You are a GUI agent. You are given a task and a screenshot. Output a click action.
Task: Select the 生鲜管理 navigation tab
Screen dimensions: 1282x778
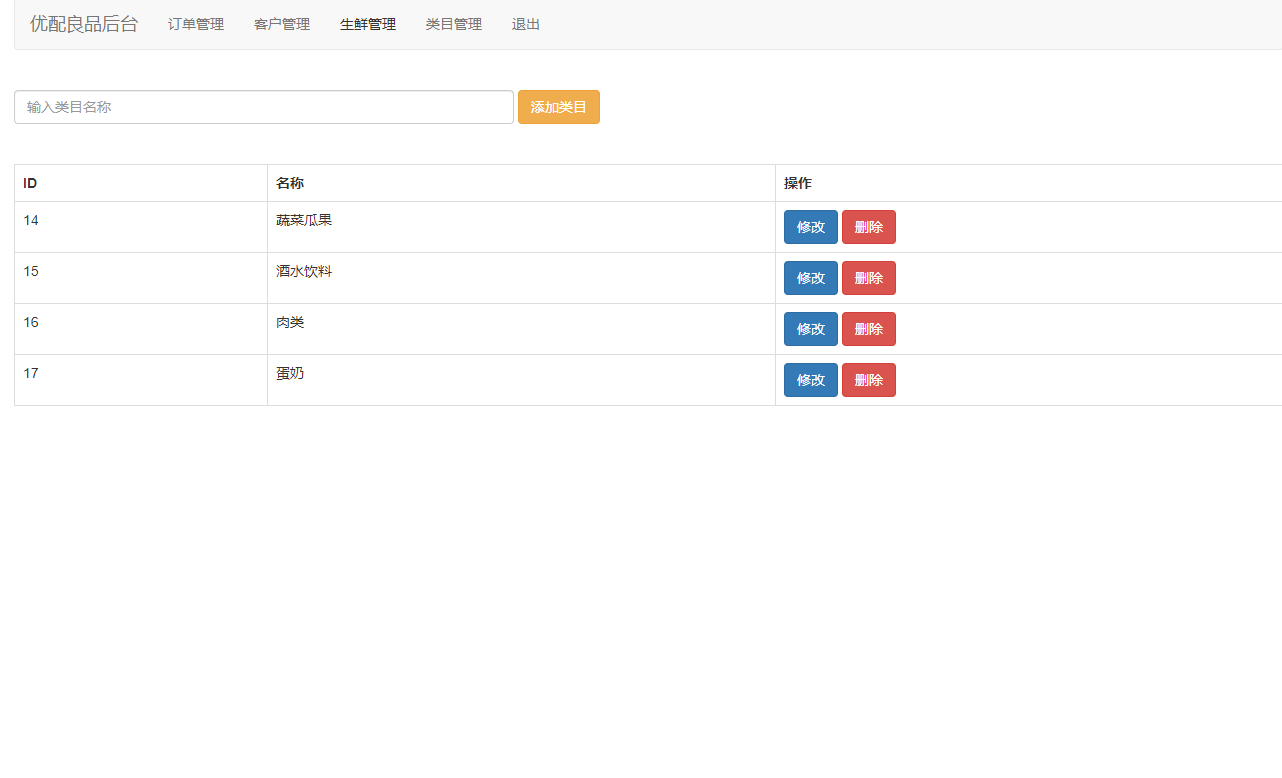click(367, 24)
